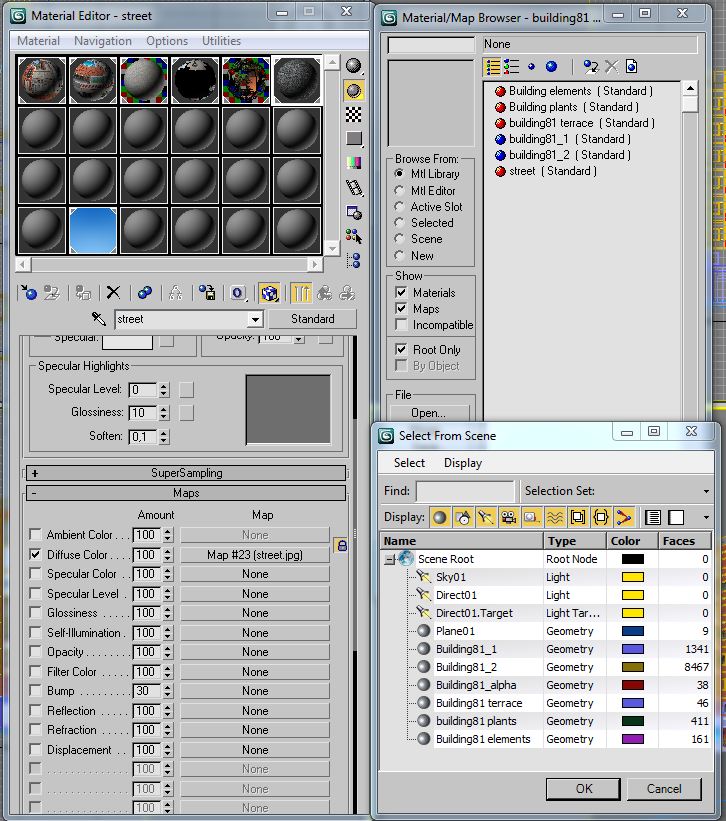Click the Sample UV Tiling icon
Image resolution: width=726 pixels, height=821 pixels.
(354, 138)
